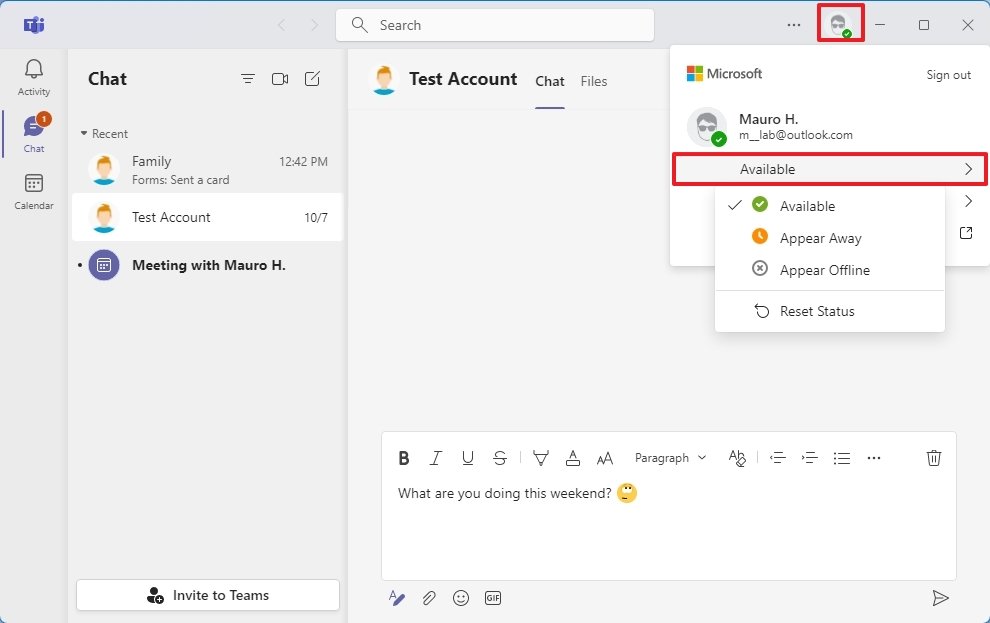Toggle underline formatting

pyautogui.click(x=467, y=458)
